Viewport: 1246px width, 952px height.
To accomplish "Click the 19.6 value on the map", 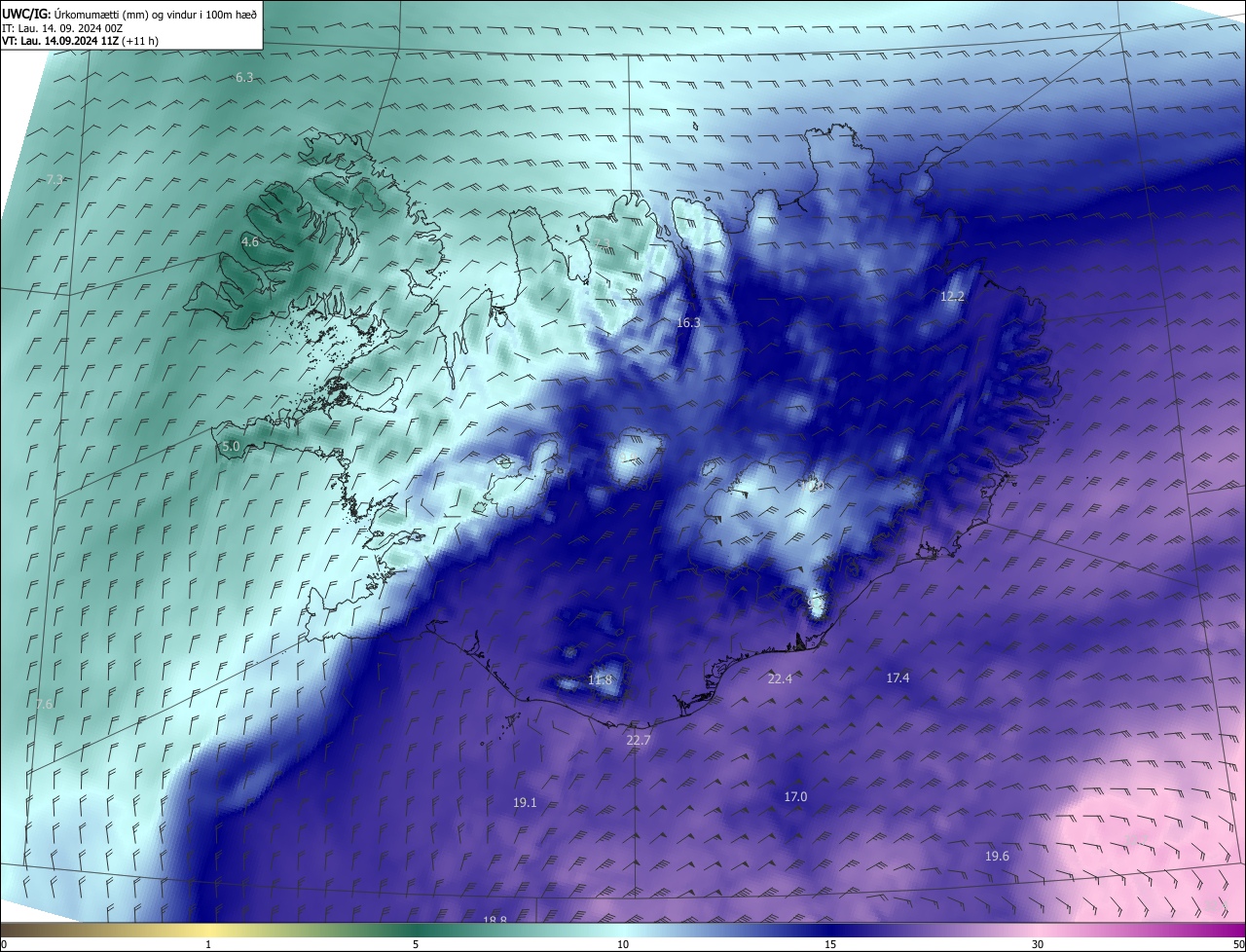I will pos(997,856).
